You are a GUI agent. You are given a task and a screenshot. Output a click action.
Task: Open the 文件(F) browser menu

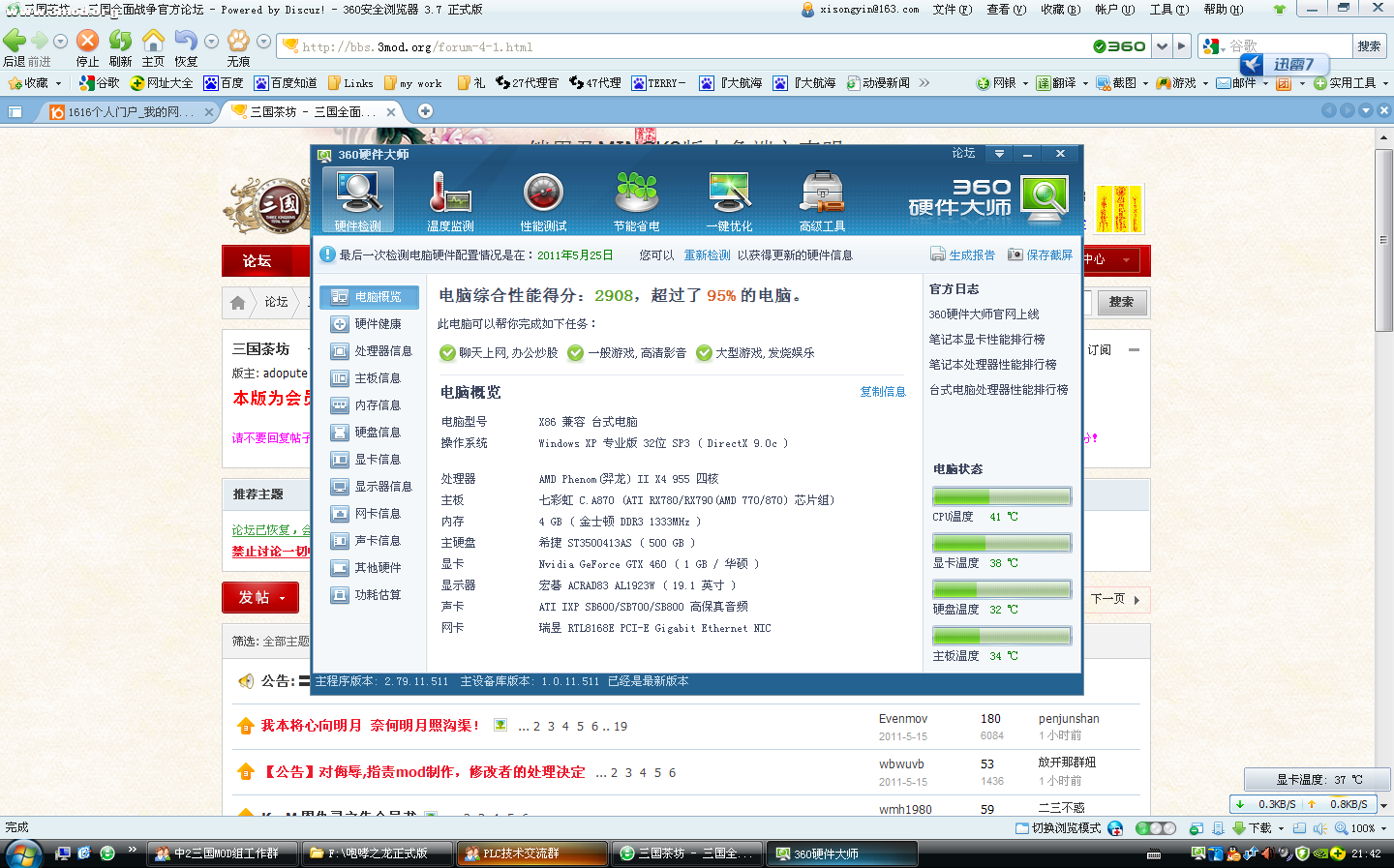pos(952,10)
